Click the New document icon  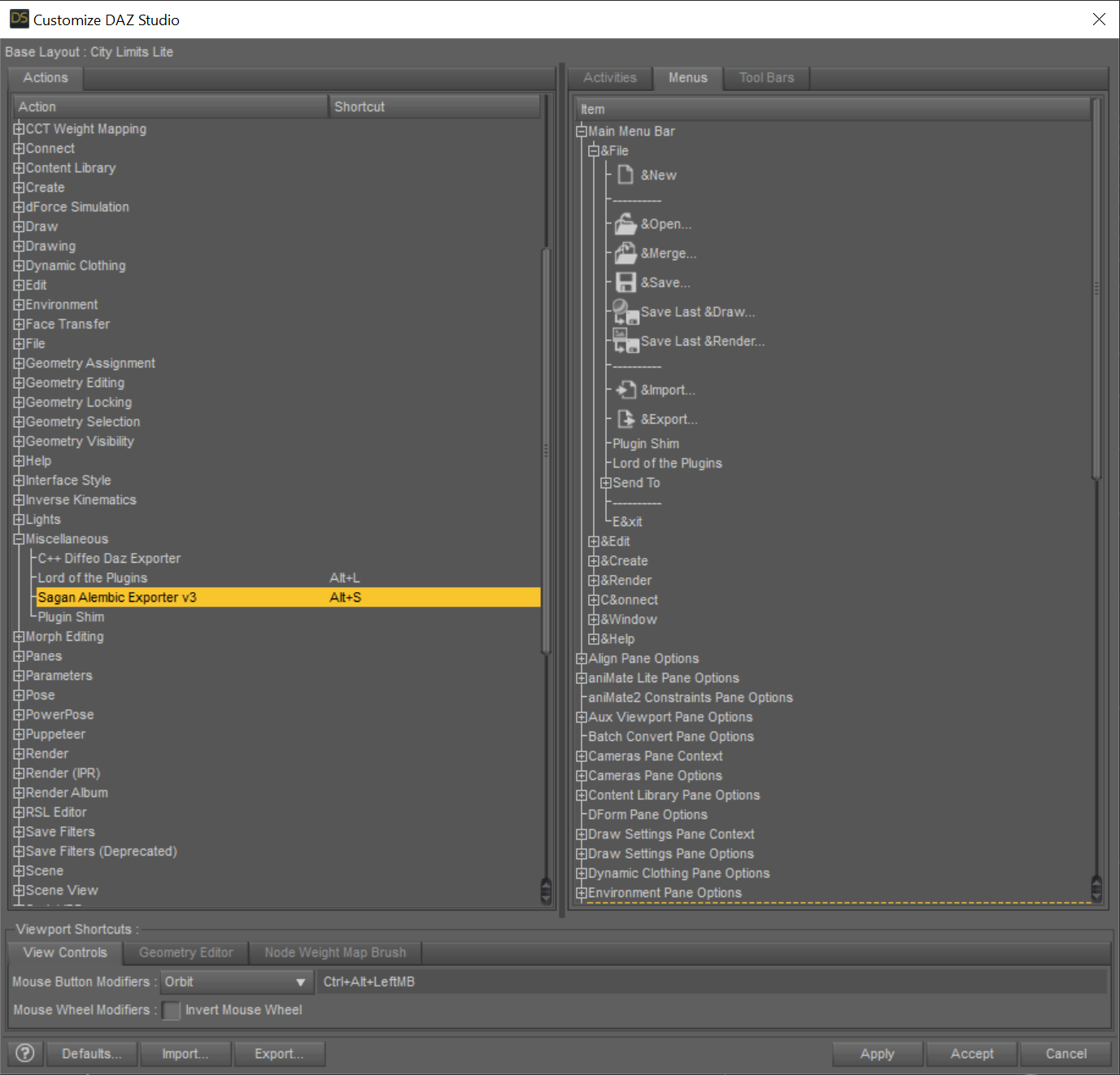point(625,175)
